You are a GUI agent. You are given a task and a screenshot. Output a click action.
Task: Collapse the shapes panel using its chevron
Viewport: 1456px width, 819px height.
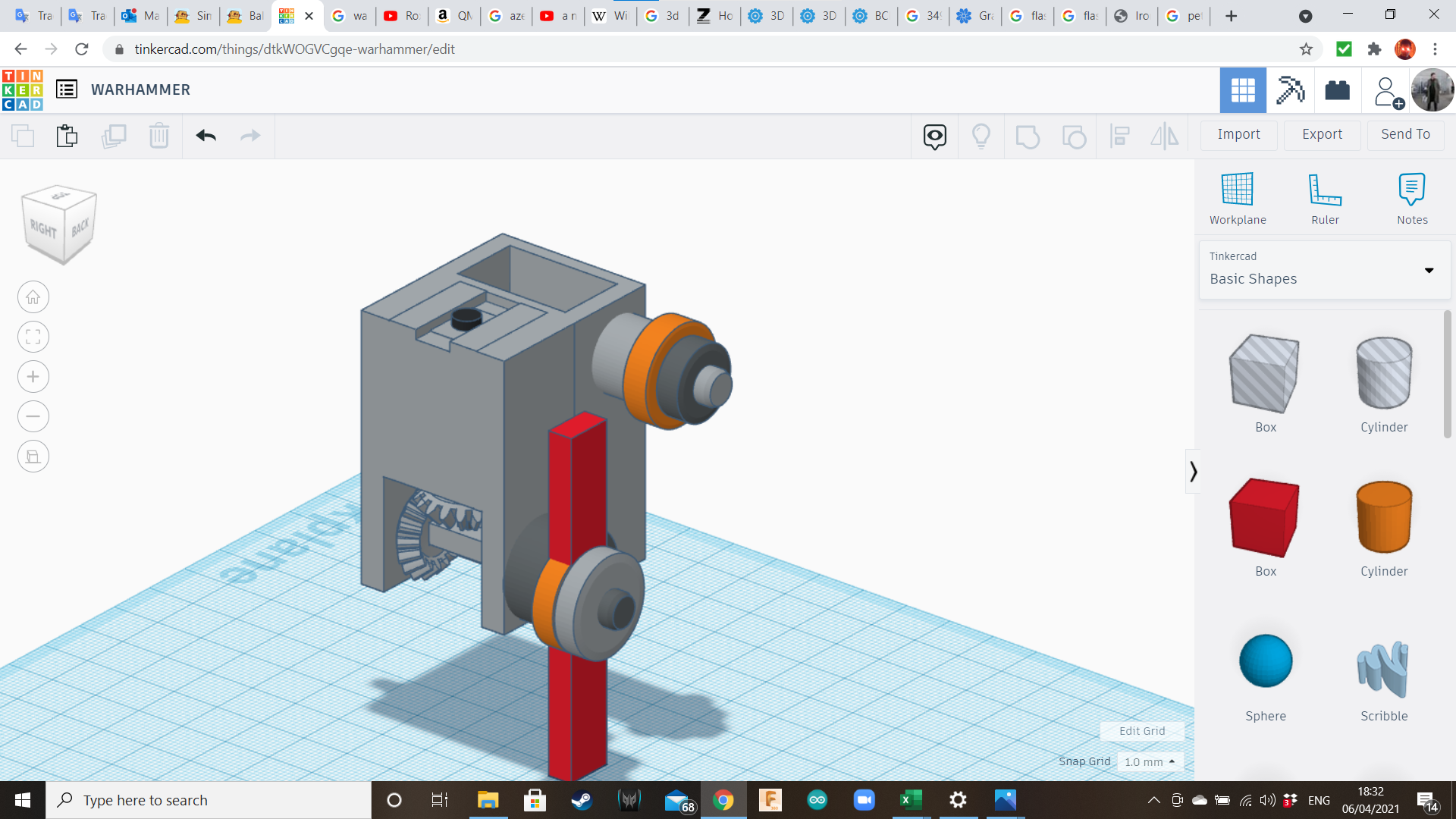click(x=1193, y=472)
